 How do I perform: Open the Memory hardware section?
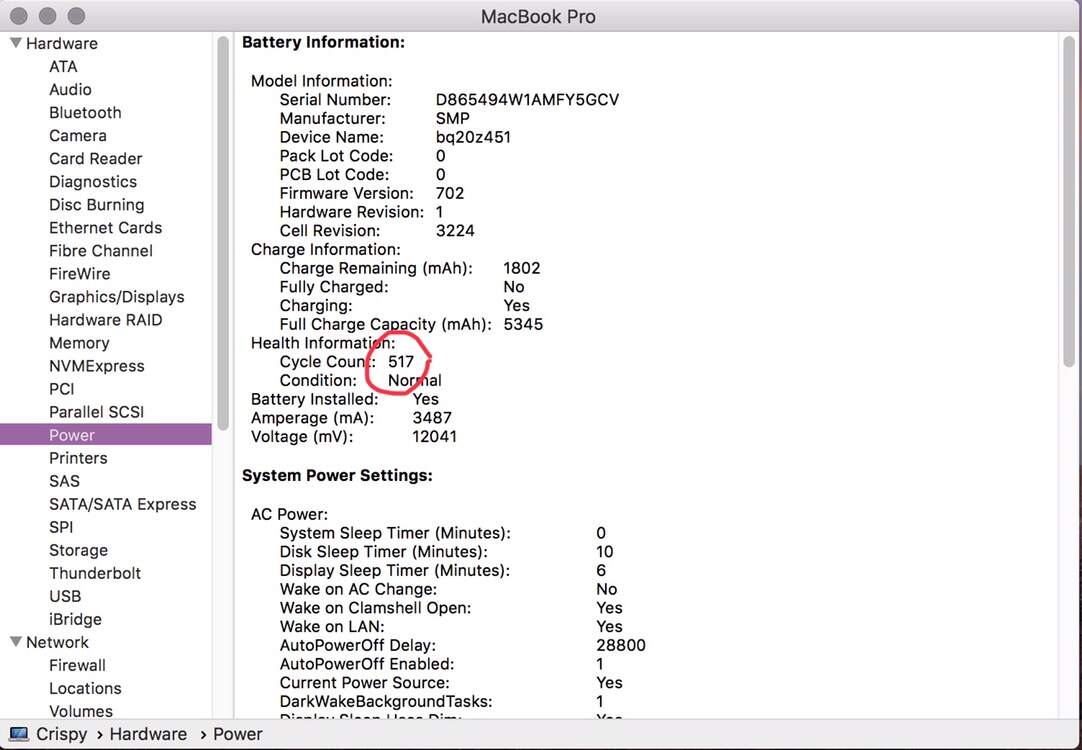[79, 343]
